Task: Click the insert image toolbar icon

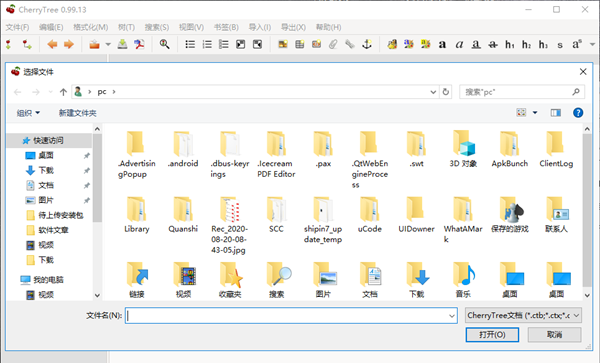Action: point(283,44)
